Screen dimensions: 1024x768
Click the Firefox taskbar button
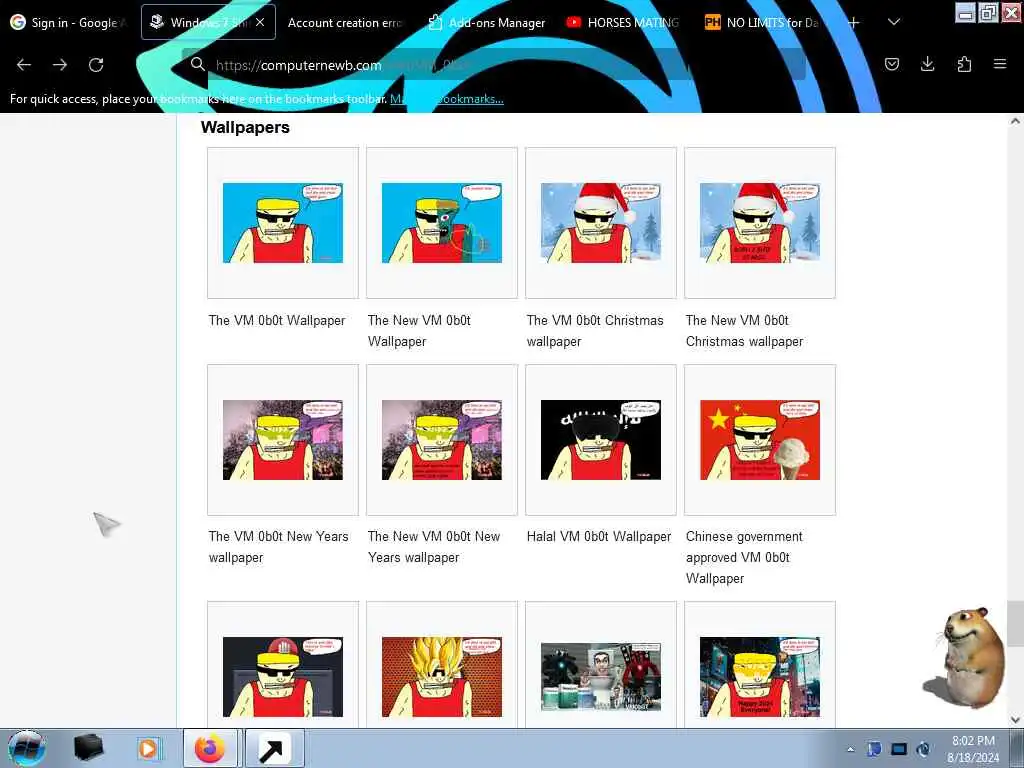click(x=210, y=748)
